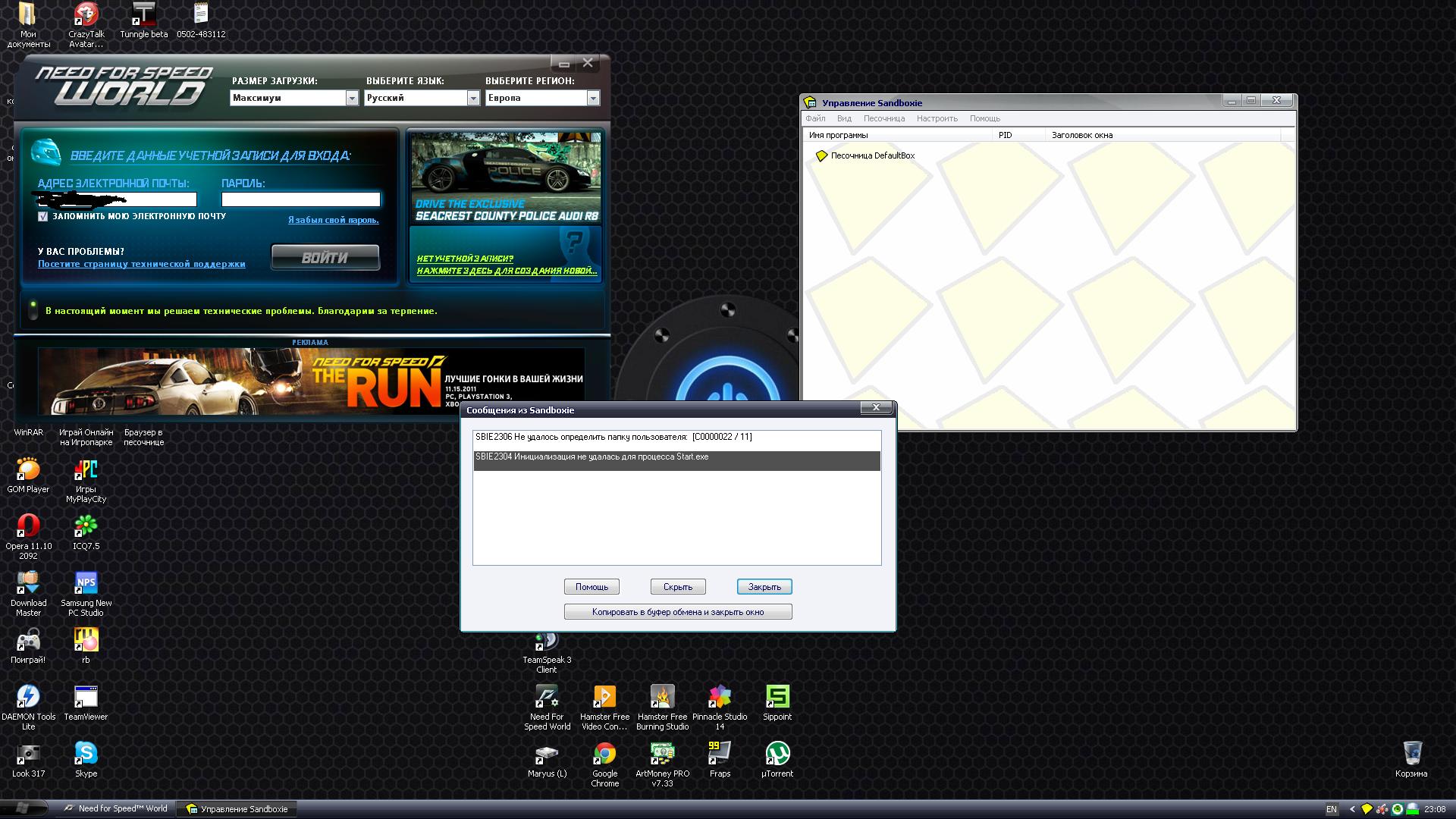Click create new account link
This screenshot has height=819, width=1456.
pos(507,265)
